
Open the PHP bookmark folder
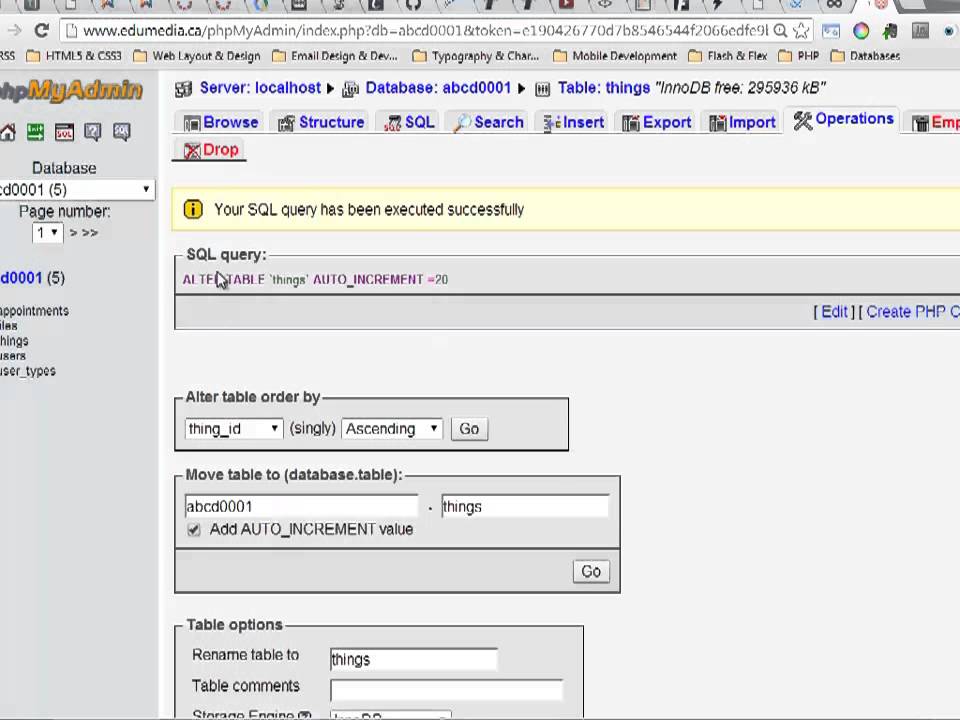click(798, 56)
